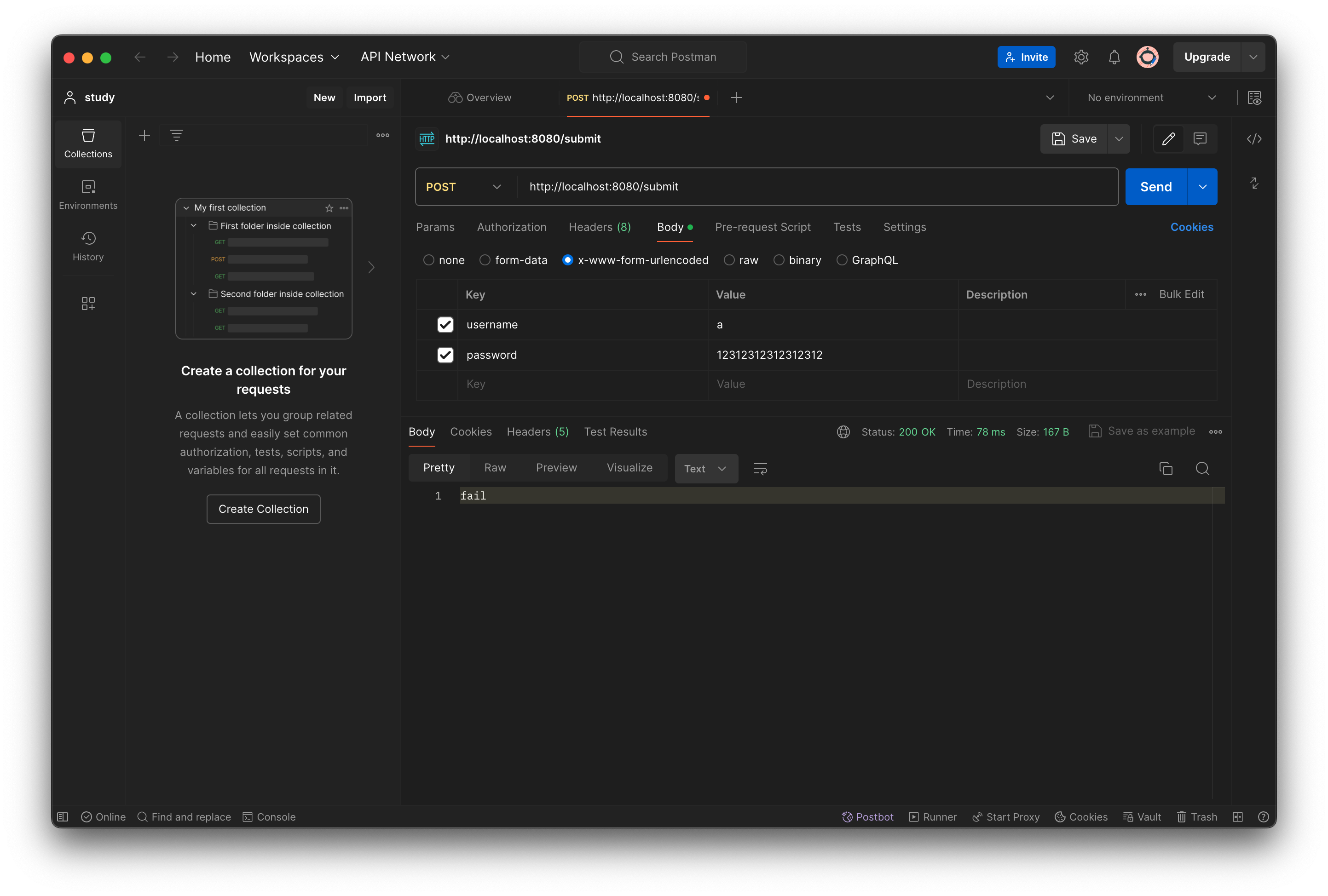1328x896 pixels.
Task: Collapse My first collection
Action: [x=186, y=207]
